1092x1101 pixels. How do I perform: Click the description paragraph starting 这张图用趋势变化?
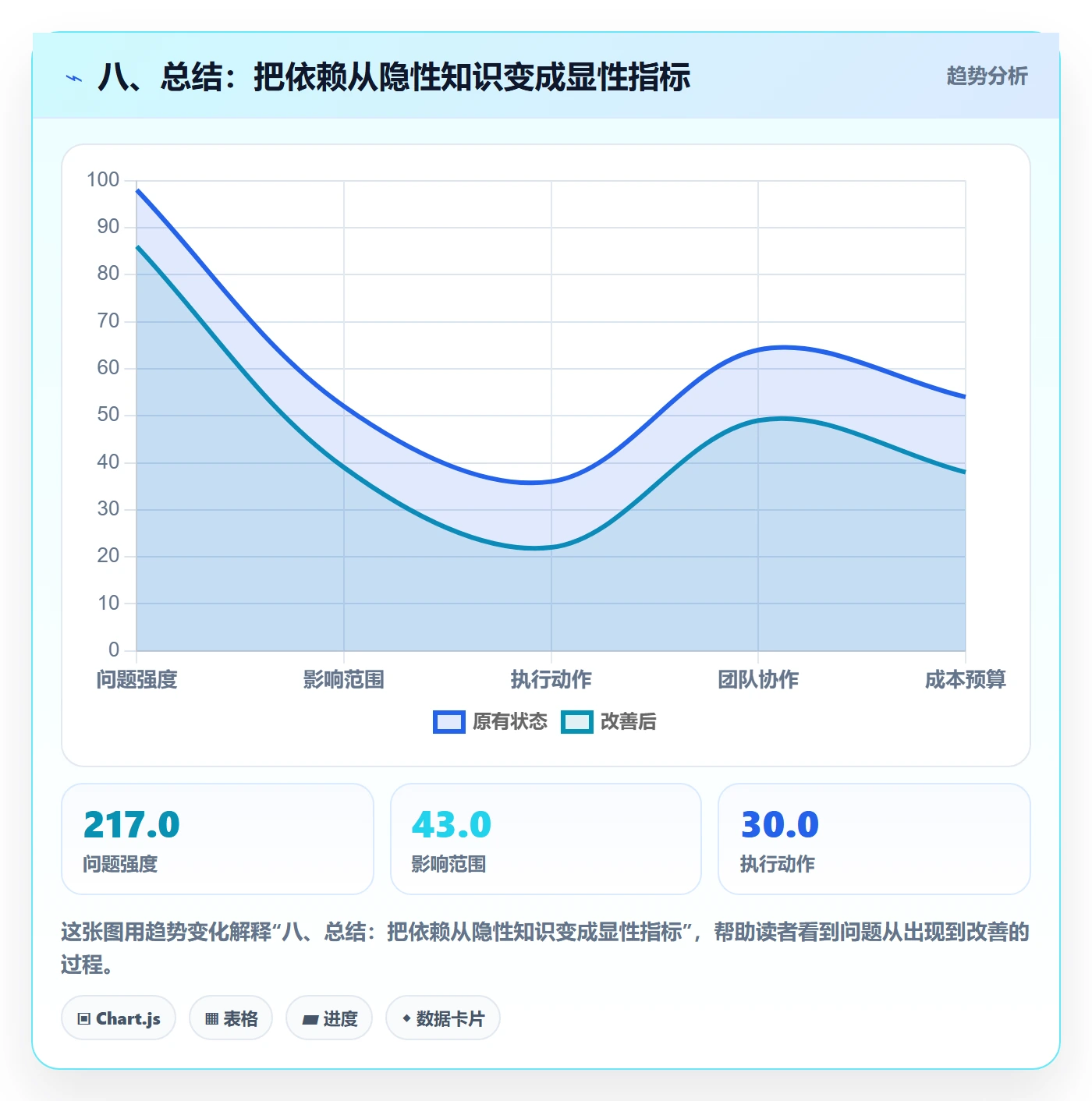pyautogui.click(x=545, y=948)
